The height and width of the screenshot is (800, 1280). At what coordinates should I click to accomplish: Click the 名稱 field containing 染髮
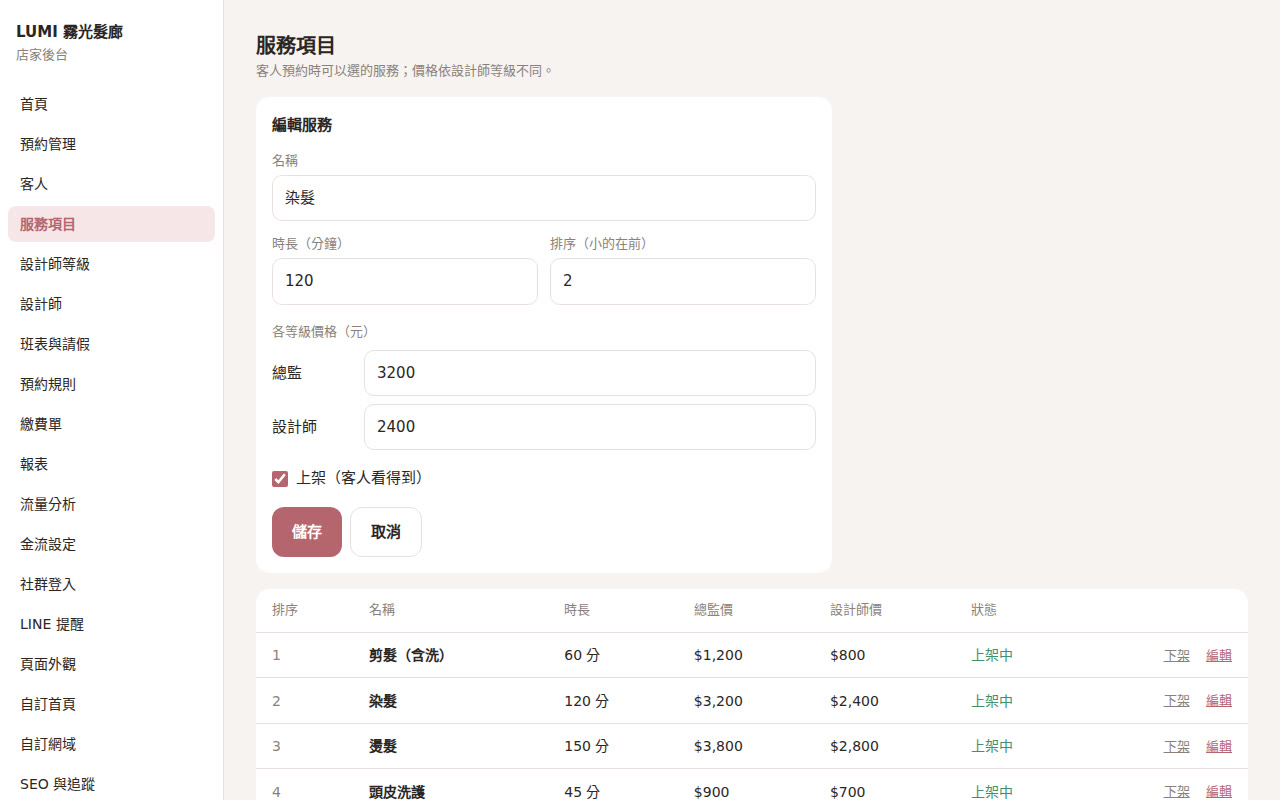click(x=544, y=198)
